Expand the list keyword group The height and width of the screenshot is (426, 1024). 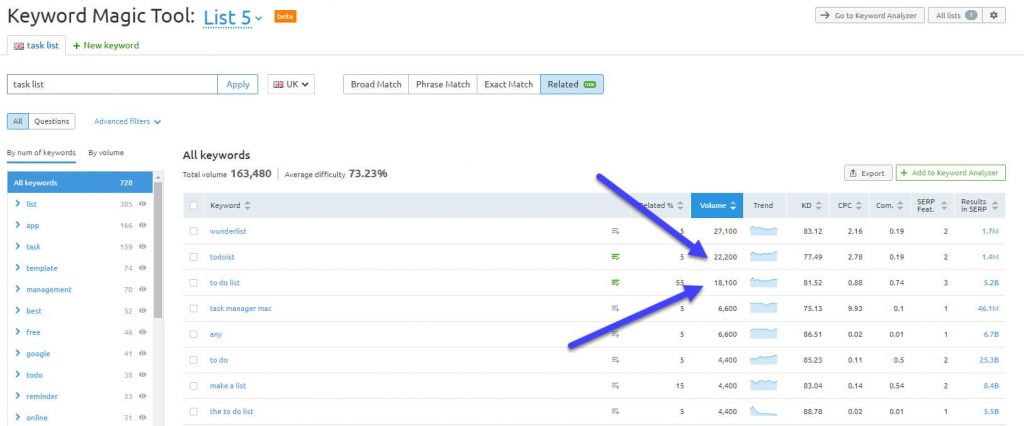point(18,204)
